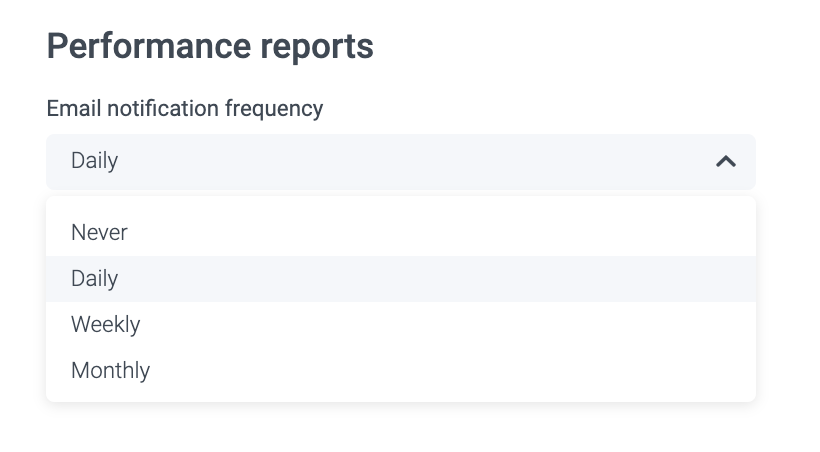This screenshot has width=820, height=452.
Task: Select the Never option
Action: (x=100, y=232)
